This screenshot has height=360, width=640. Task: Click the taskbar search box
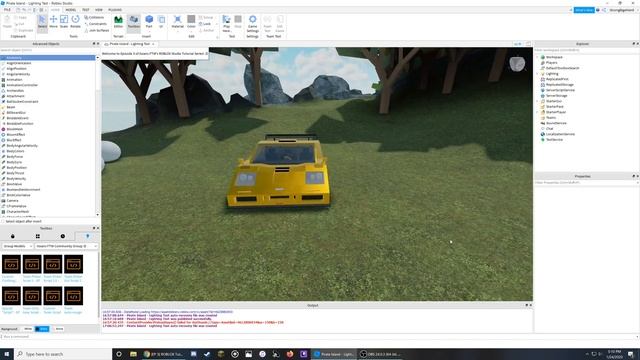tap(63, 354)
